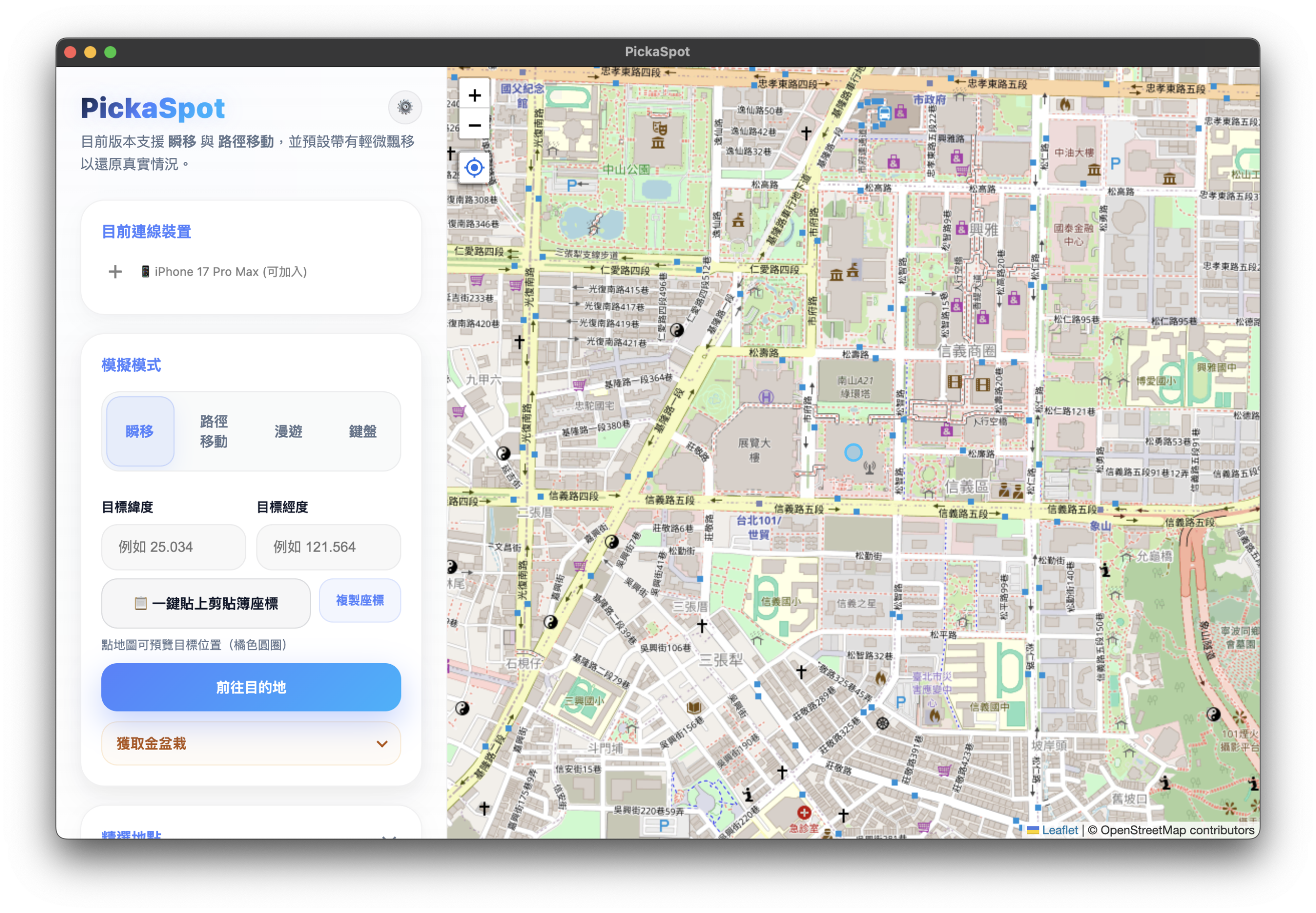Click the 目前連線裝置 heading
The width and height of the screenshot is (1316, 913).
pyautogui.click(x=147, y=232)
